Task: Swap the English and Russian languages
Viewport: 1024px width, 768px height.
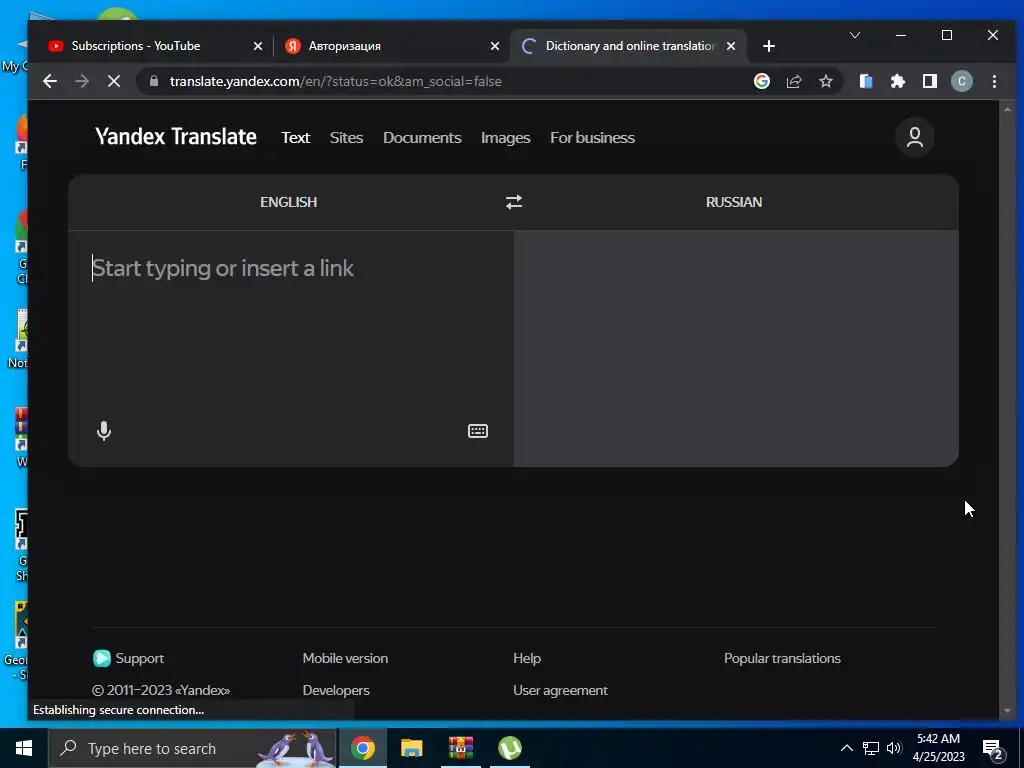Action: tap(514, 202)
